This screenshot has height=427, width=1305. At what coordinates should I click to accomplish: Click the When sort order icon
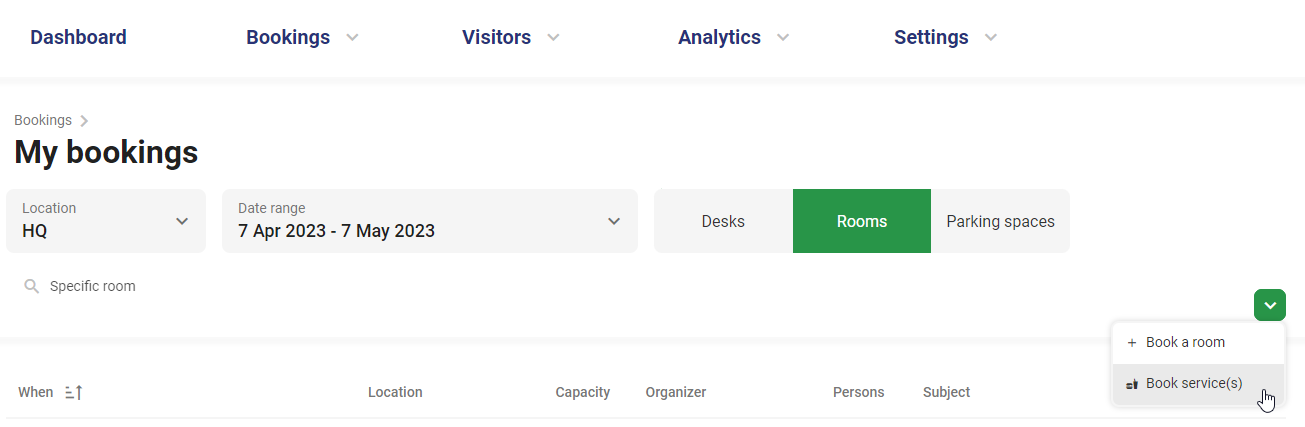click(x=73, y=393)
